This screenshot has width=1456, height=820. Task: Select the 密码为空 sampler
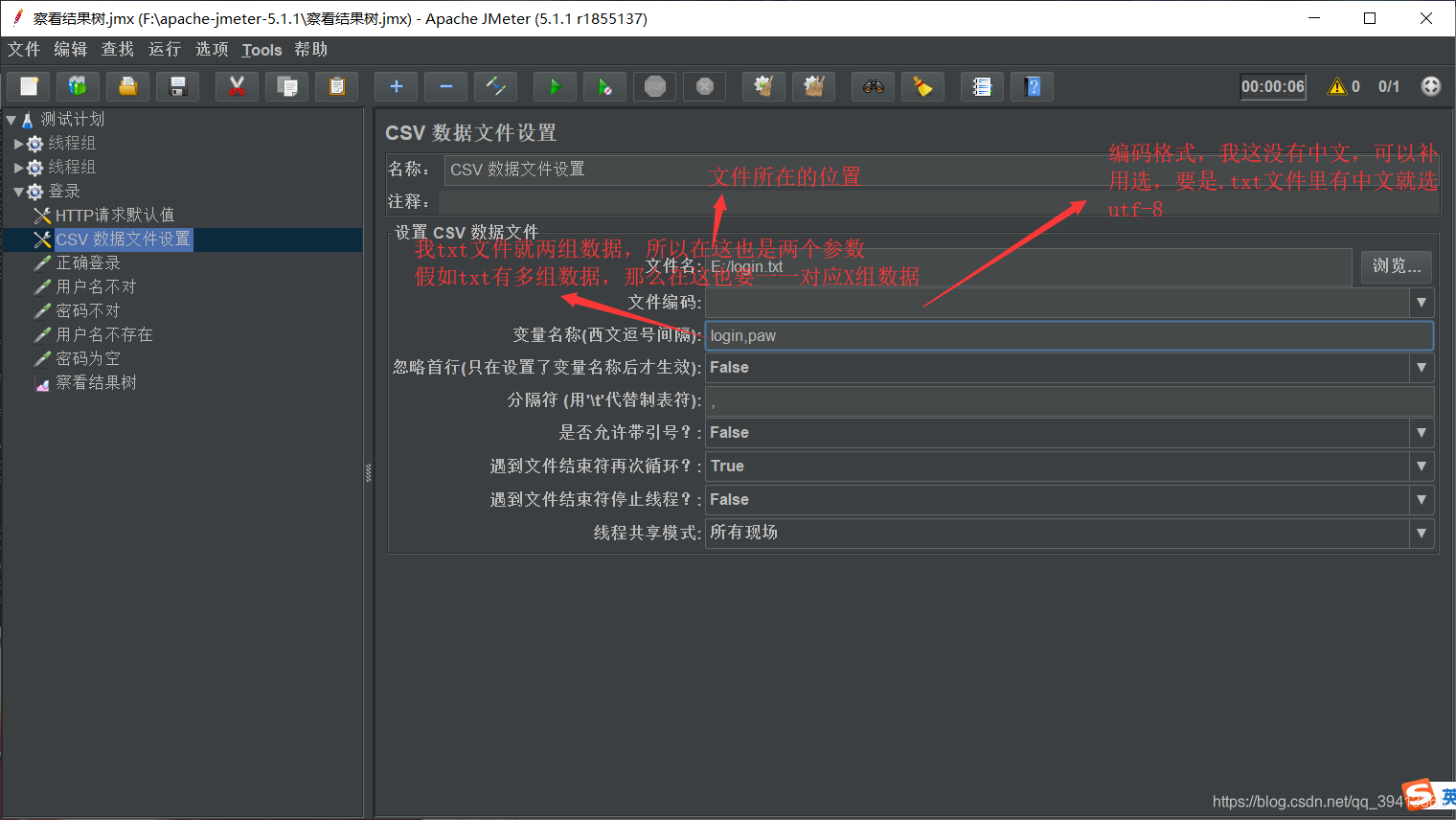[88, 359]
